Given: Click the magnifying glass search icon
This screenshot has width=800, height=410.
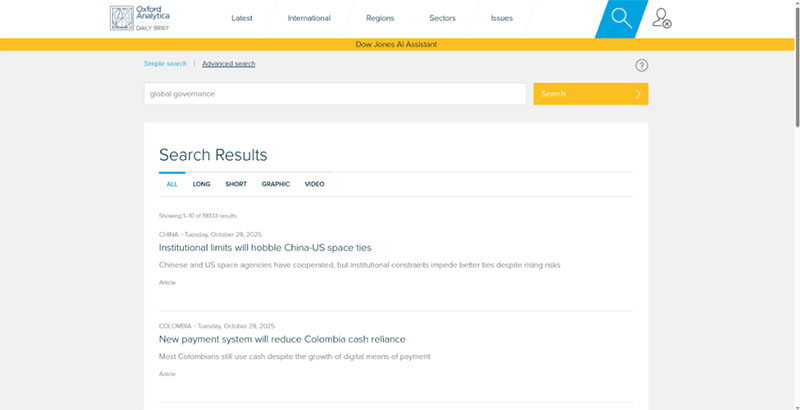Looking at the screenshot, I should point(622,18).
